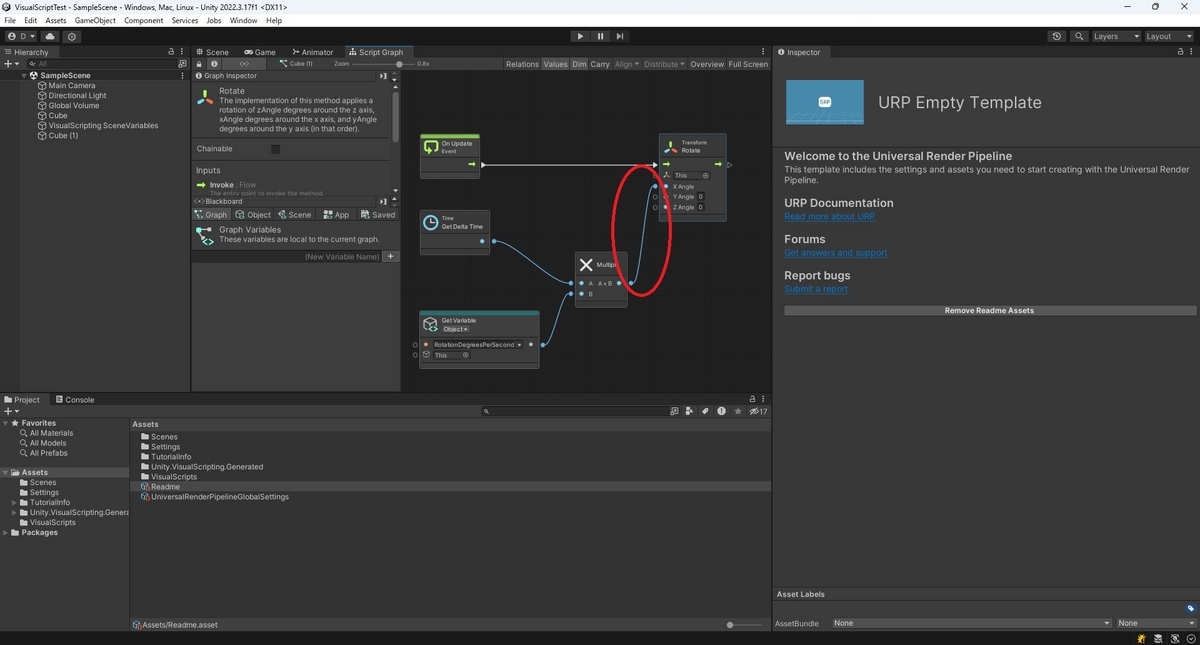Click the Hierarchy lock icon
This screenshot has height=645, width=1200.
pyautogui.click(x=171, y=52)
